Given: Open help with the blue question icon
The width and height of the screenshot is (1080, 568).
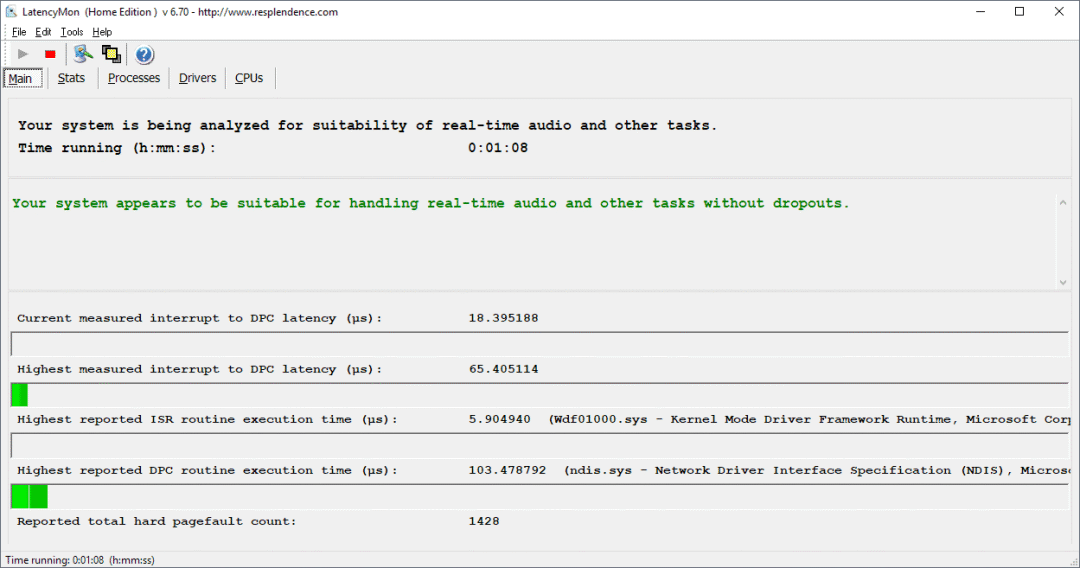Looking at the screenshot, I should pyautogui.click(x=144, y=54).
